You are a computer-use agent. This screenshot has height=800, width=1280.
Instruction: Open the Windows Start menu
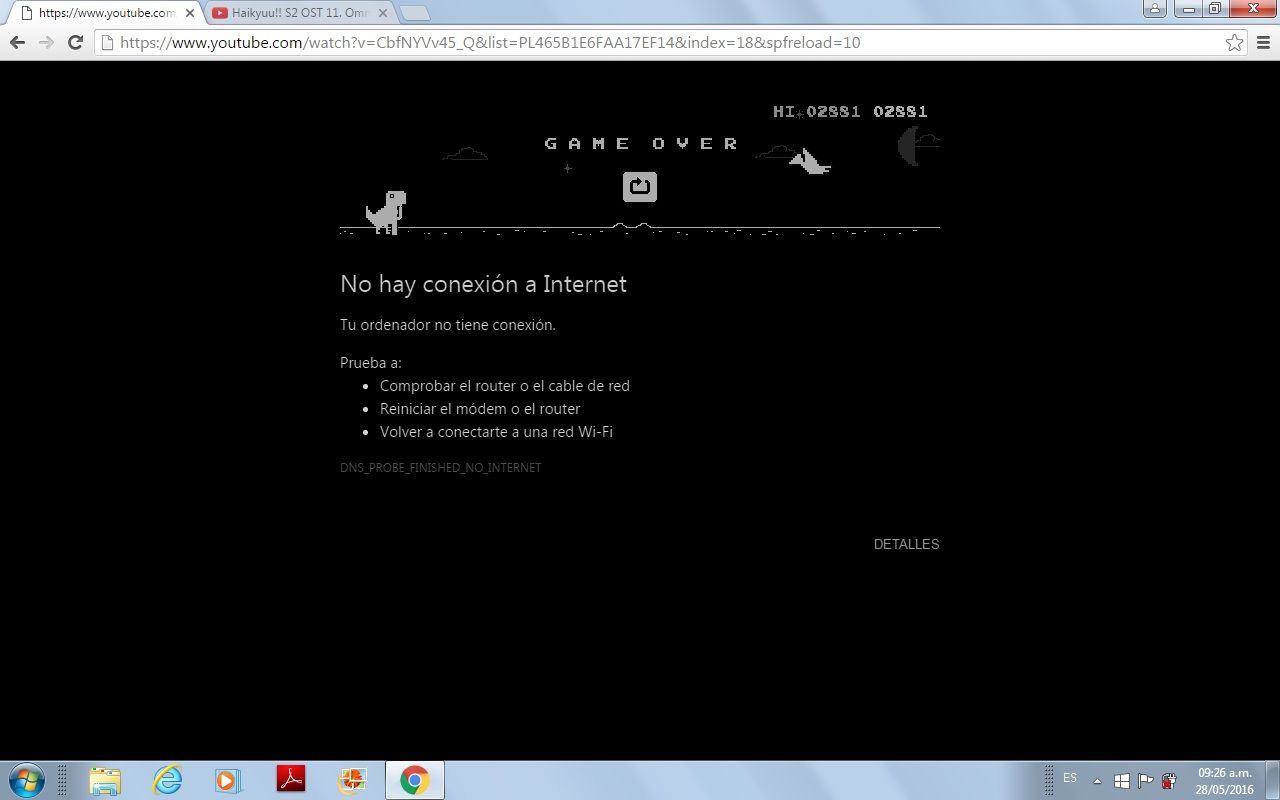click(x=26, y=780)
